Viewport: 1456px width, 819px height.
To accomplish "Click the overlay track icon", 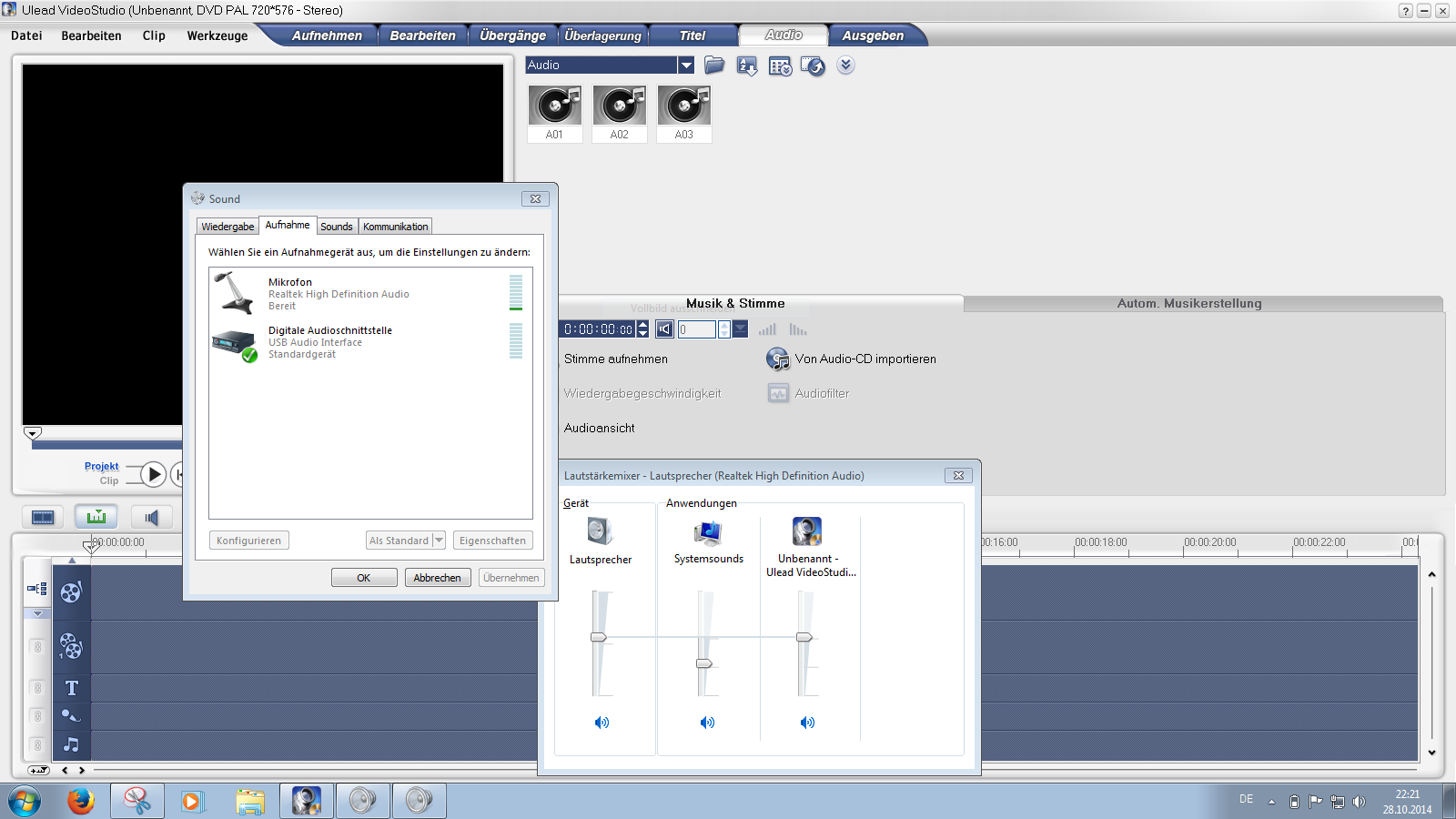I will (71, 646).
